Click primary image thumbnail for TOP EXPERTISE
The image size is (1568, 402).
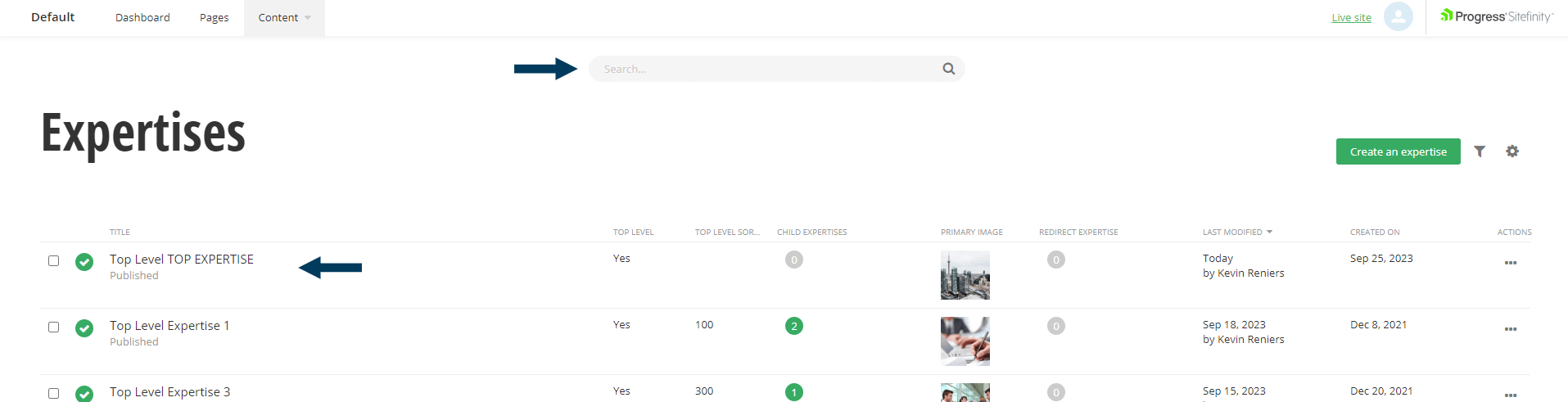(x=965, y=275)
